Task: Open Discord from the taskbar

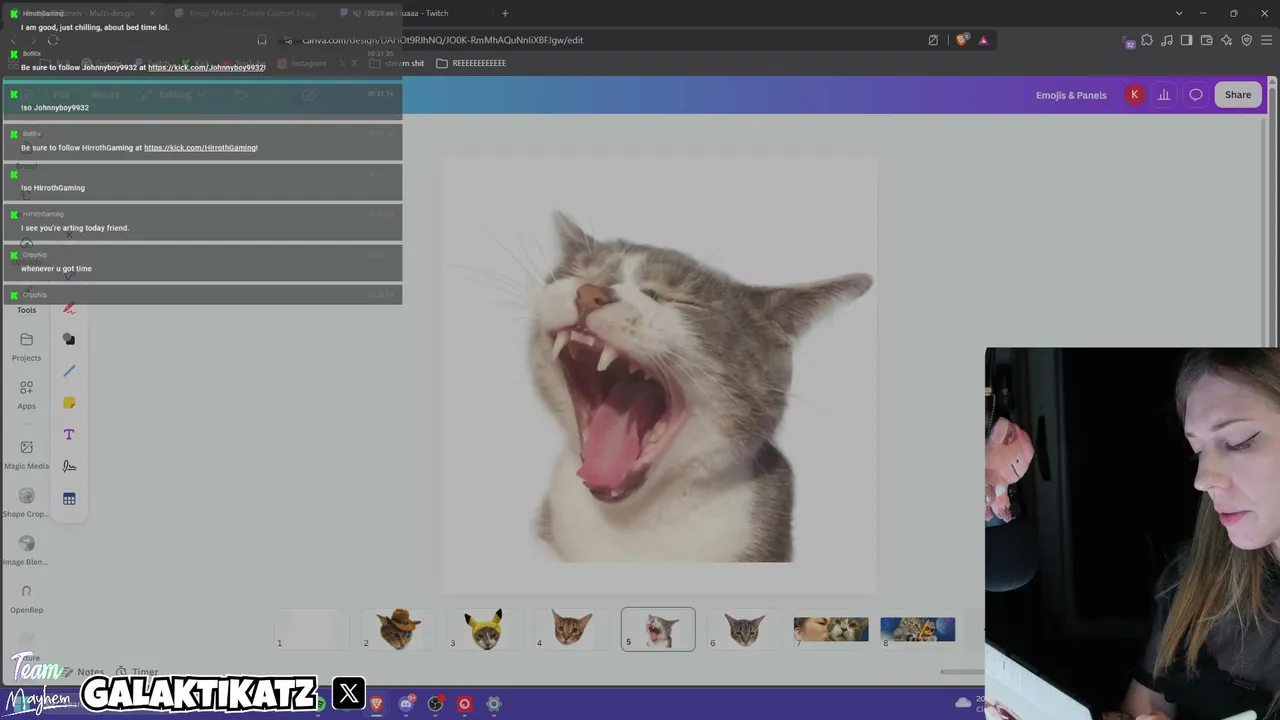Action: 406,704
